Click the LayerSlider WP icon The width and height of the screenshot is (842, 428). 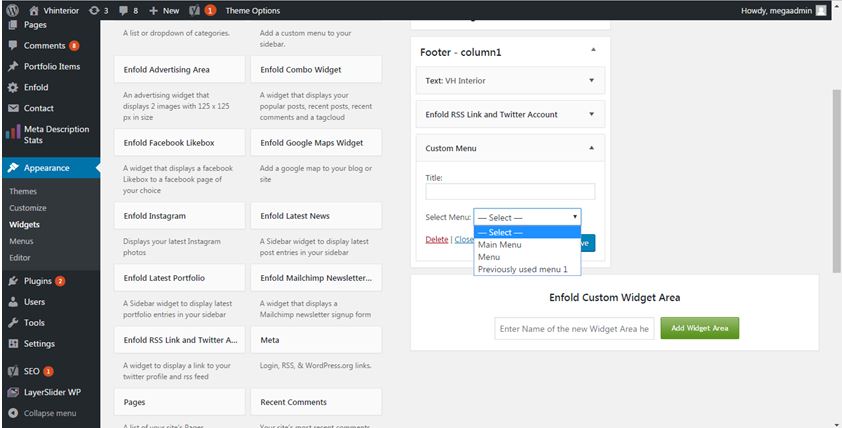tap(13, 393)
